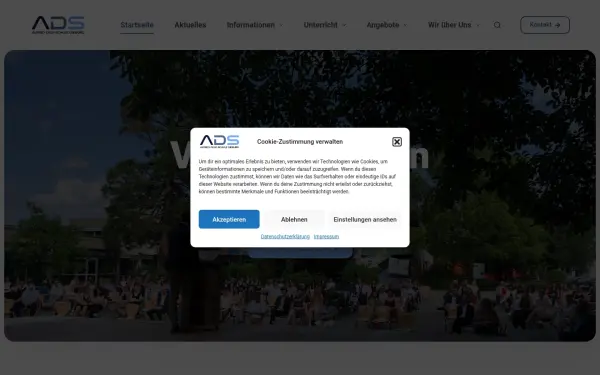Click the ADS logo inside the cookie dialog
This screenshot has width=600, height=375.
coord(219,141)
